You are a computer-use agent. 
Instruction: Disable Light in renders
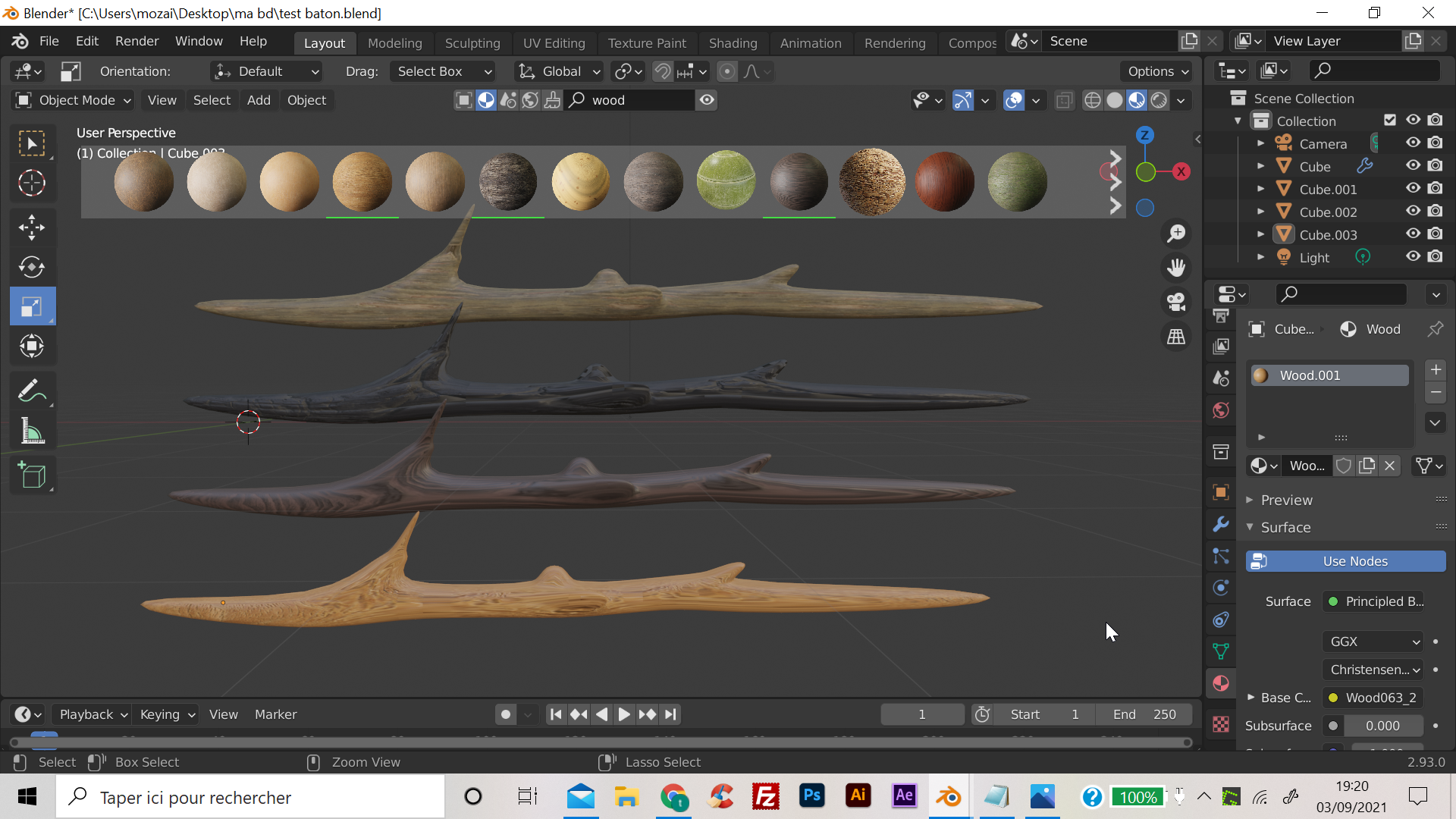(1436, 256)
